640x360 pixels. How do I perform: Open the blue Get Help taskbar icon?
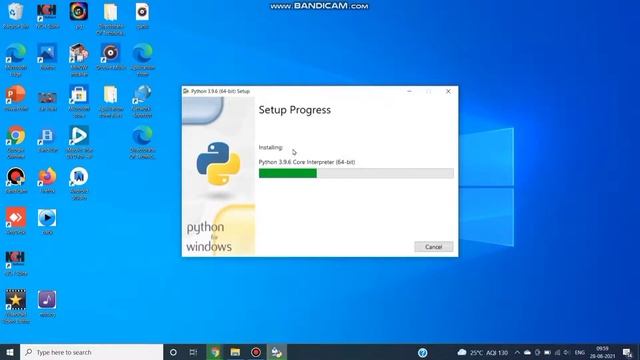[x=422, y=352]
